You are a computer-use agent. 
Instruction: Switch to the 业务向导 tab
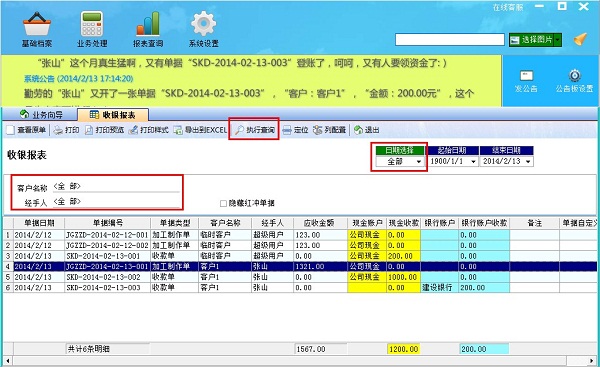click(x=41, y=114)
